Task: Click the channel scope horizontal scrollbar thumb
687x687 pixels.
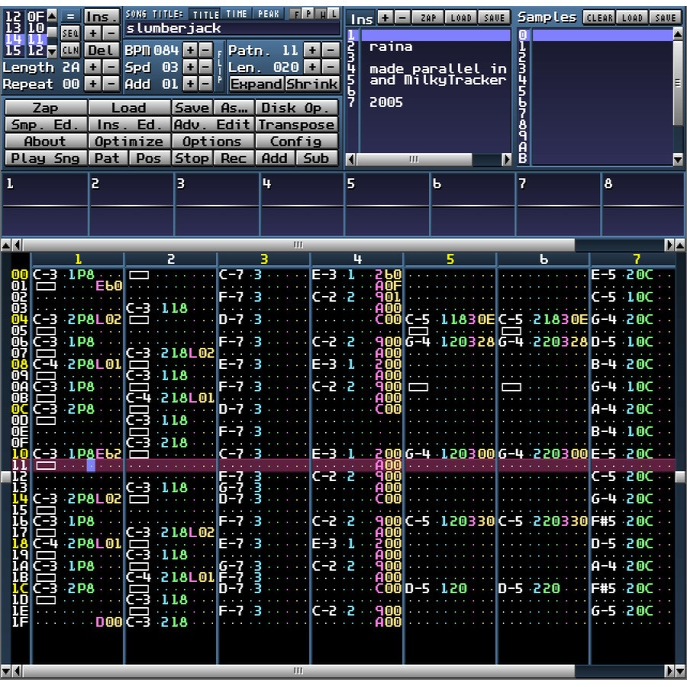Action: [298, 244]
